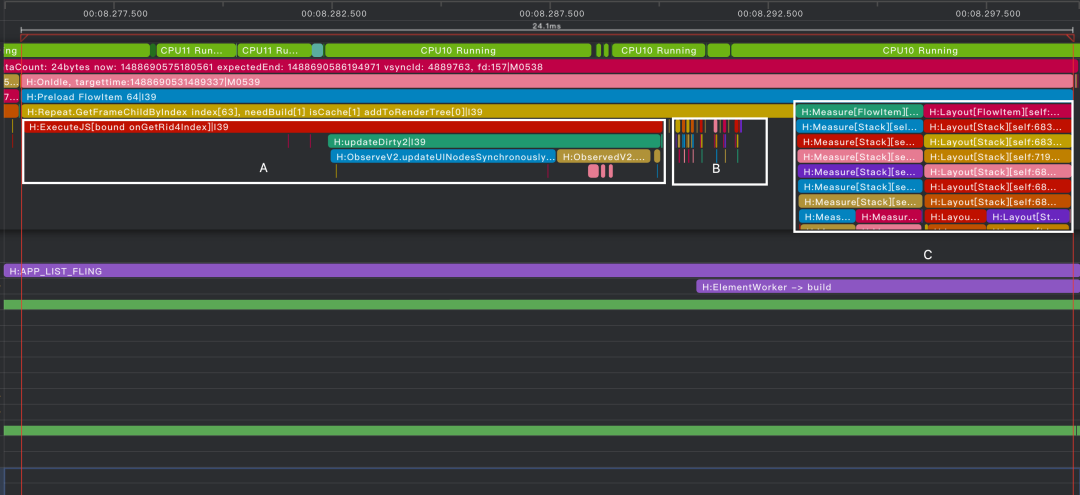
Task: Select the rightmost CPU10 Running slice
Action: pyautogui.click(x=902, y=50)
